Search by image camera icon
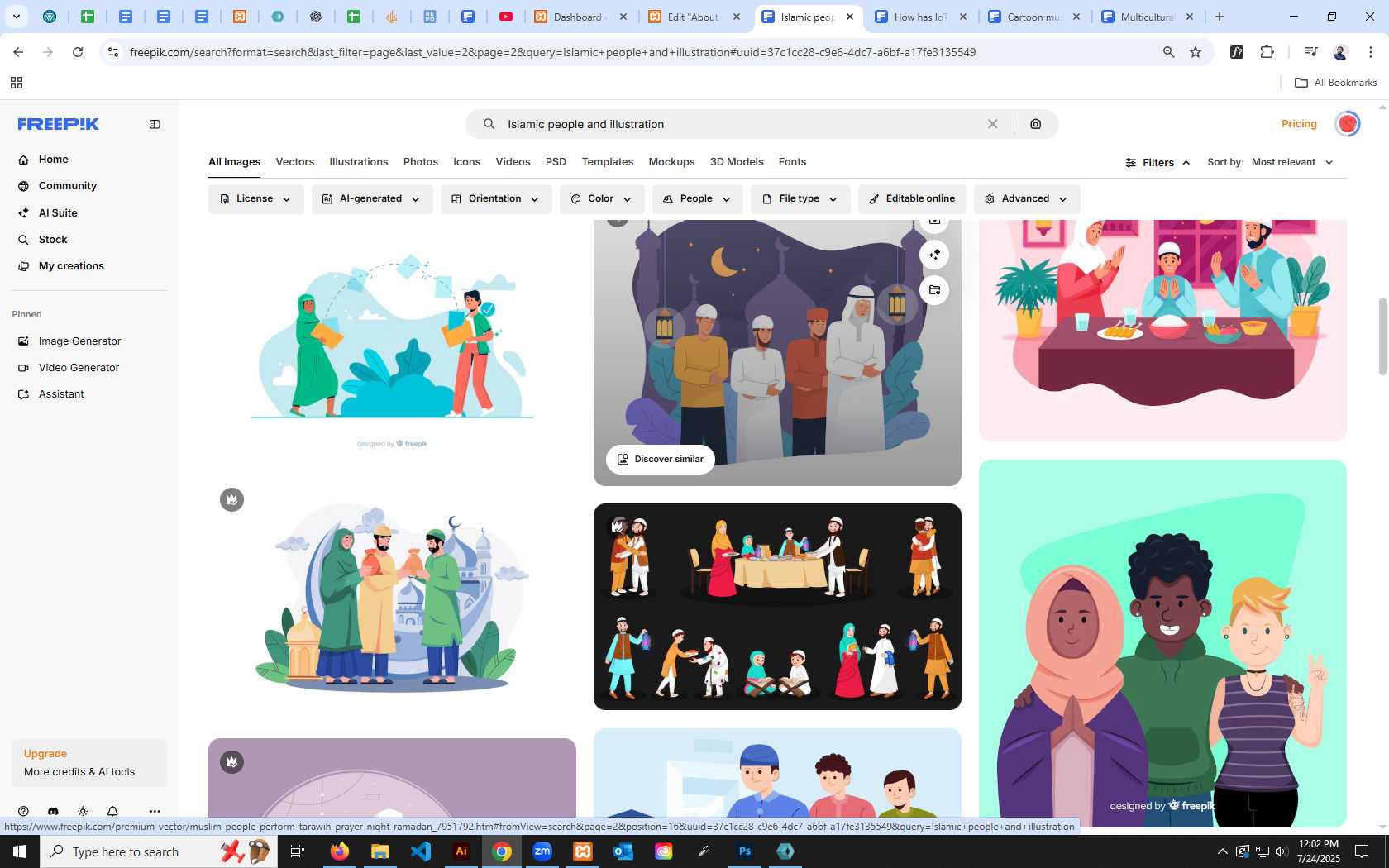Image resolution: width=1389 pixels, height=868 pixels. (1035, 124)
